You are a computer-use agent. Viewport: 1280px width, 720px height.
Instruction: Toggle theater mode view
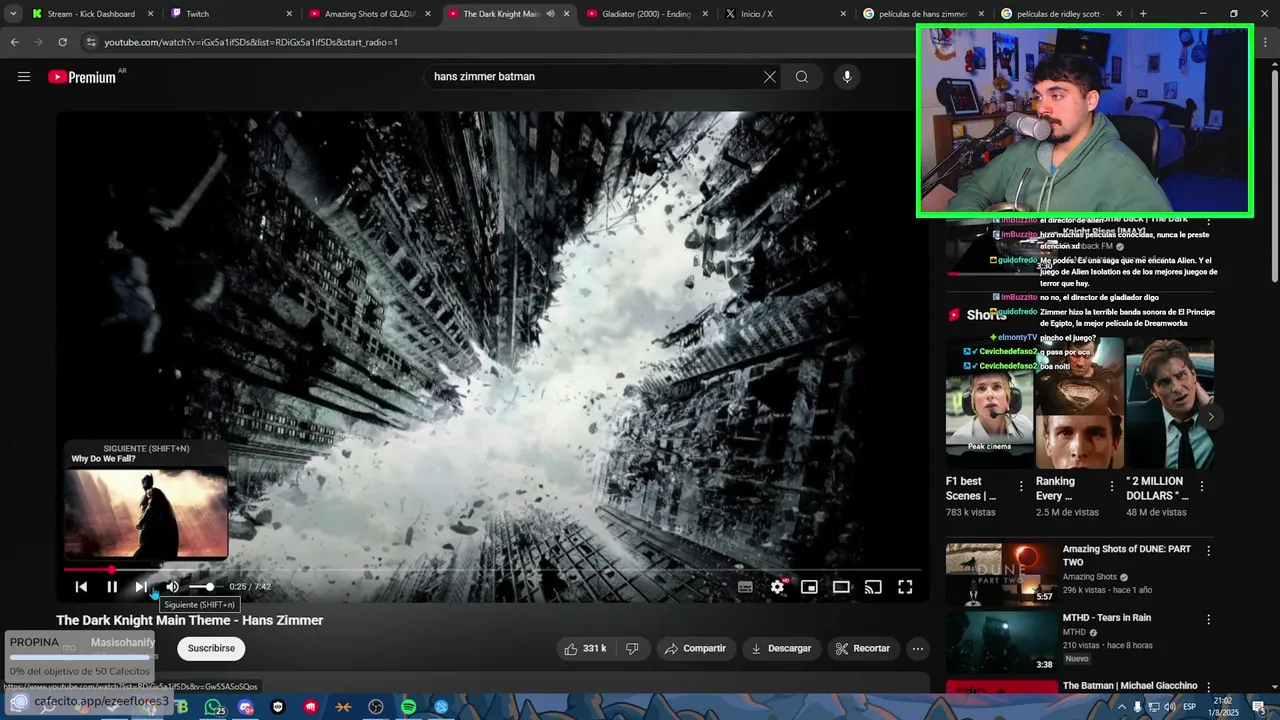tap(841, 587)
